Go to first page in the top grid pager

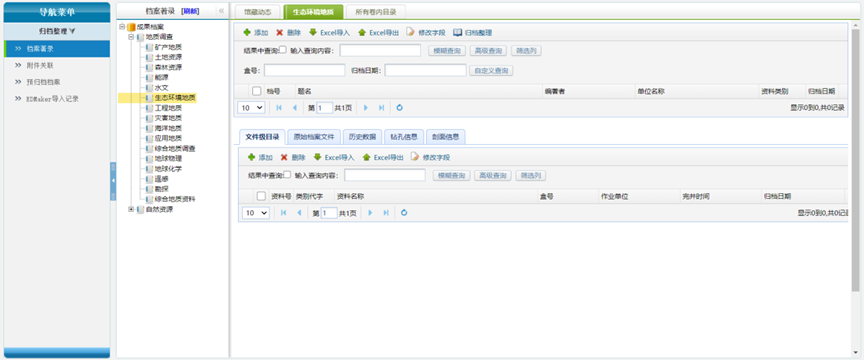pos(279,108)
